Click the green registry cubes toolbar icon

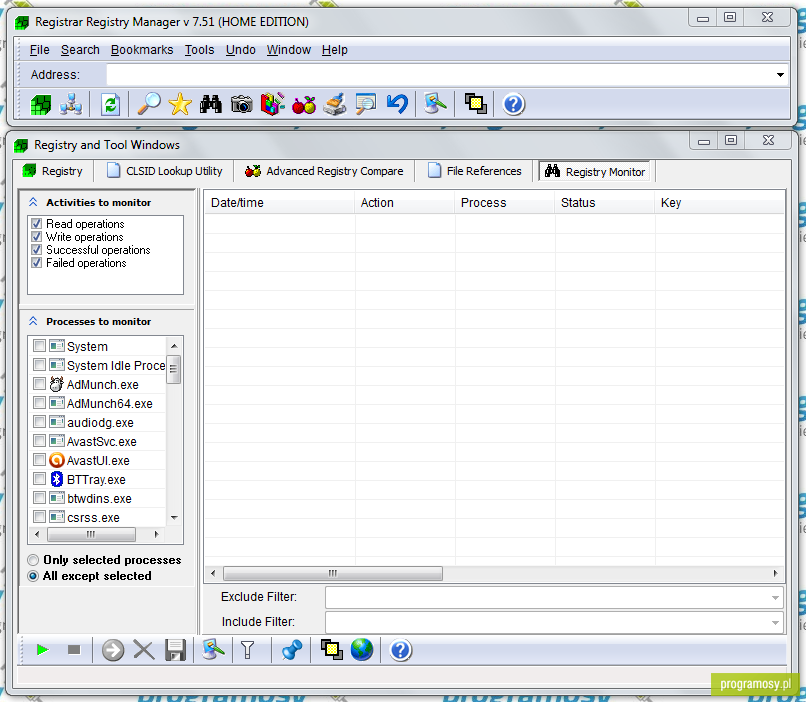[x=41, y=104]
